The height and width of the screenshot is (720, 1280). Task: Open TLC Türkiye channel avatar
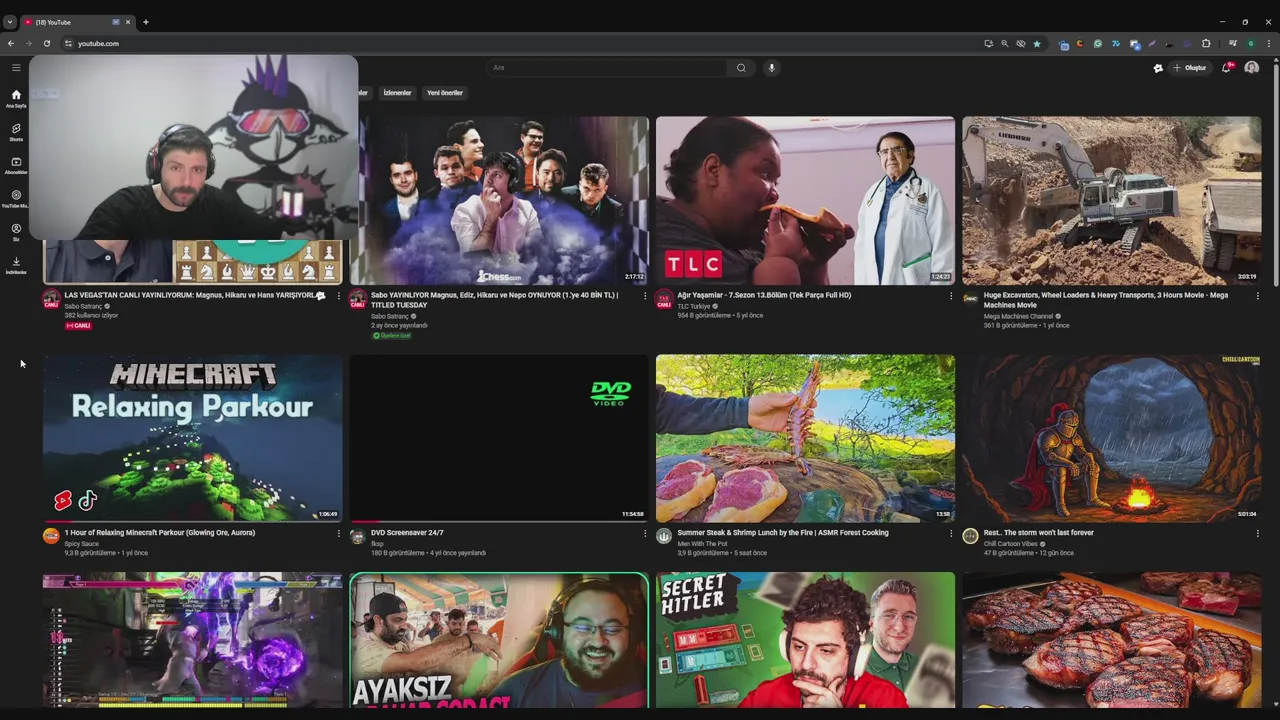[x=664, y=300]
